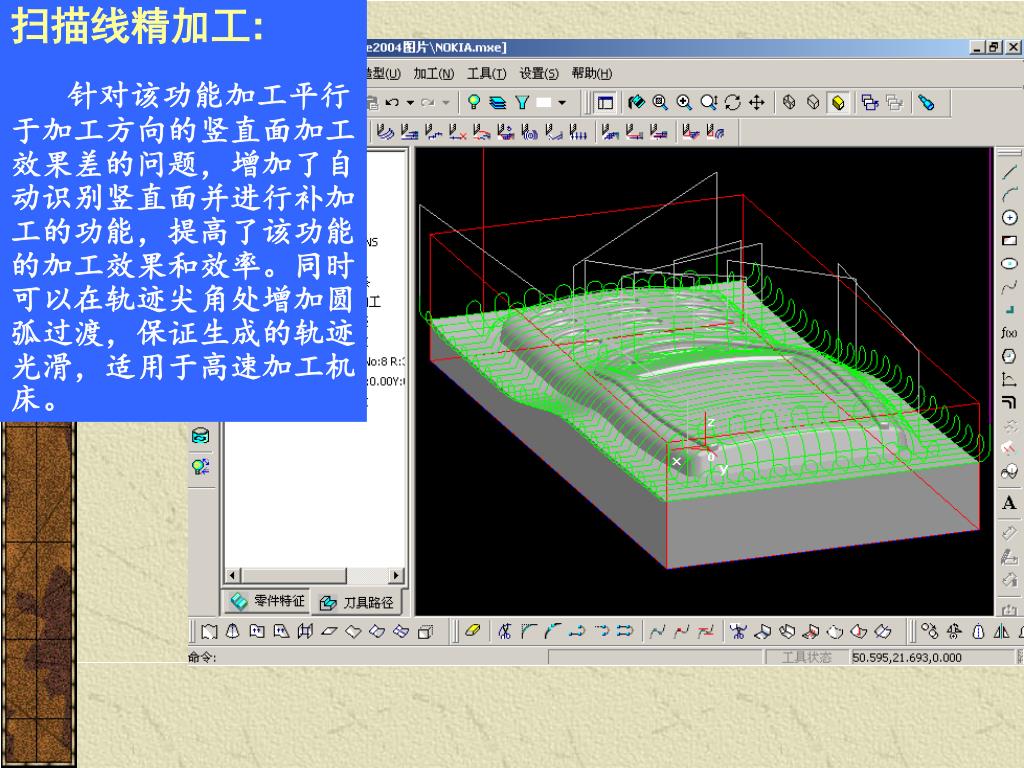Viewport: 1024px width, 768px height.
Task: Click the first machining toolpath icon
Action: (x=385, y=132)
